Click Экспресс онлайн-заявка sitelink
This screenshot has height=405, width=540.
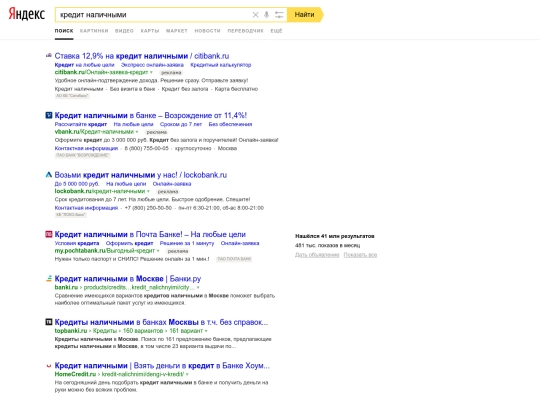point(152,65)
